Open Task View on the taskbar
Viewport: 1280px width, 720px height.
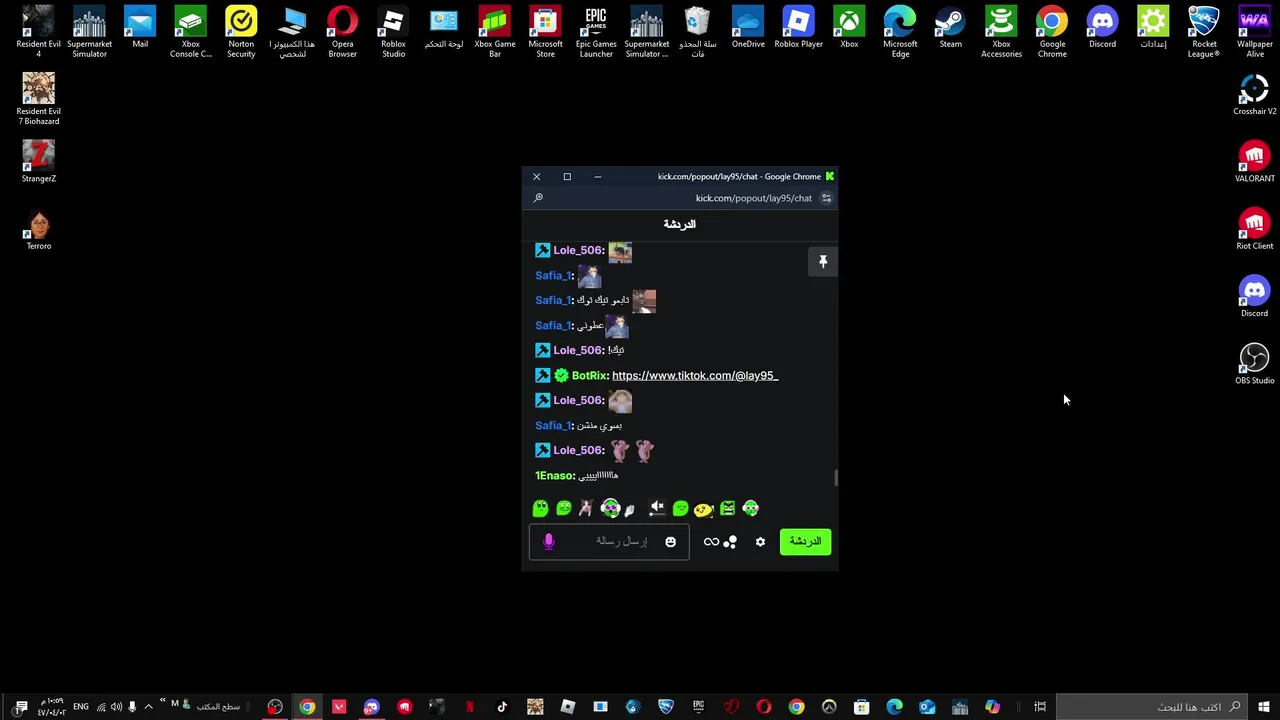click(1040, 707)
